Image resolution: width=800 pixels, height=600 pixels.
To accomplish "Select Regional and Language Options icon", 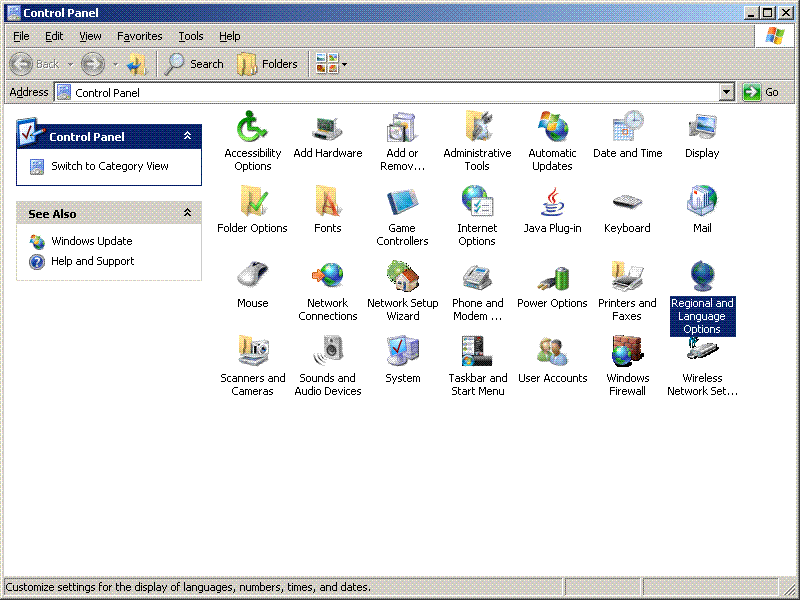I will point(702,277).
